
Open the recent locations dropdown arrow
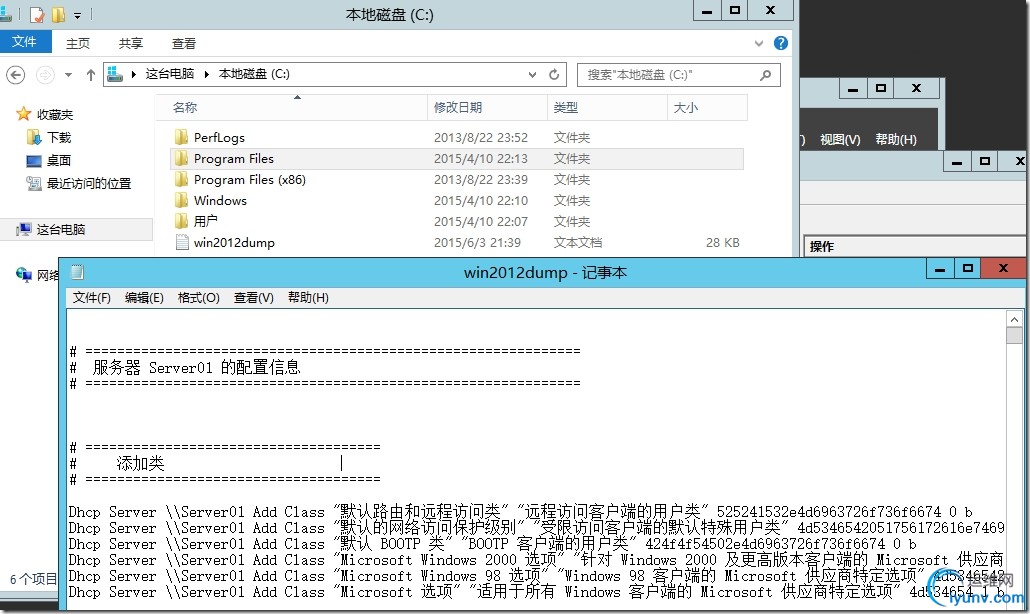68,75
